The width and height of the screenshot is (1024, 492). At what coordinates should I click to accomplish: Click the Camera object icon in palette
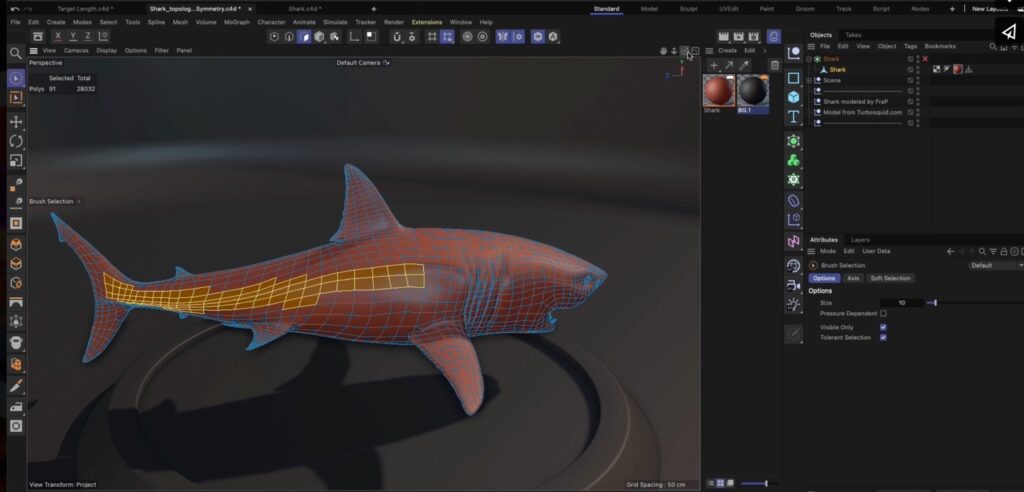(x=793, y=286)
